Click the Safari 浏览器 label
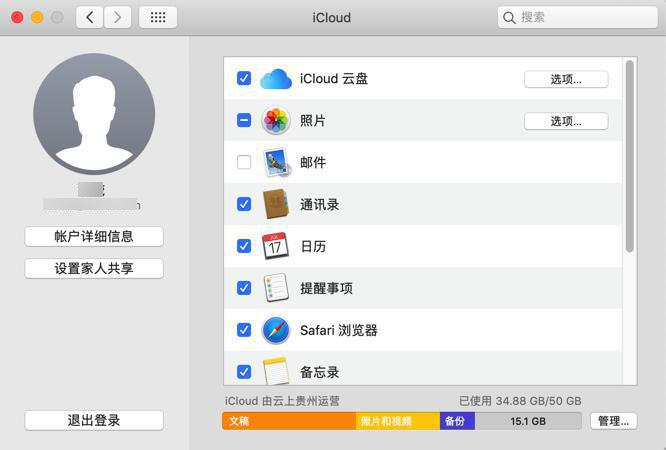666x450 pixels. point(339,330)
